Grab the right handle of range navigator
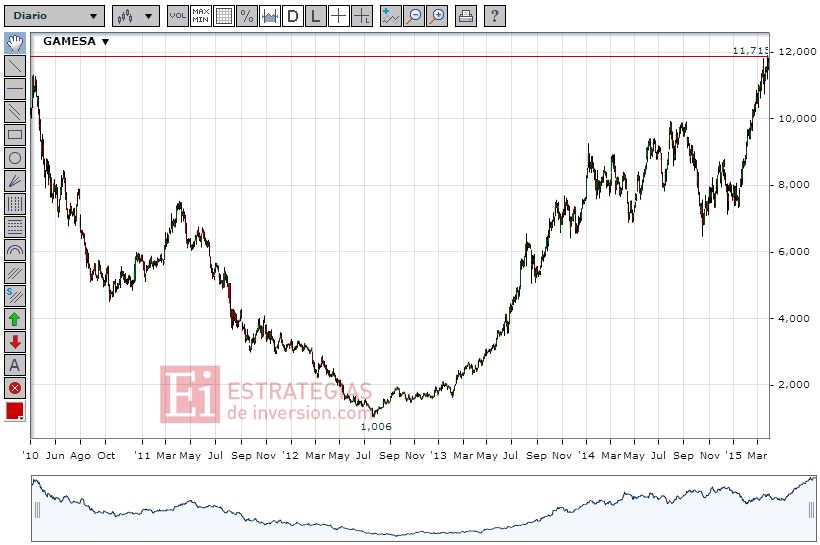Viewport: 820px width, 545px height. [811, 509]
